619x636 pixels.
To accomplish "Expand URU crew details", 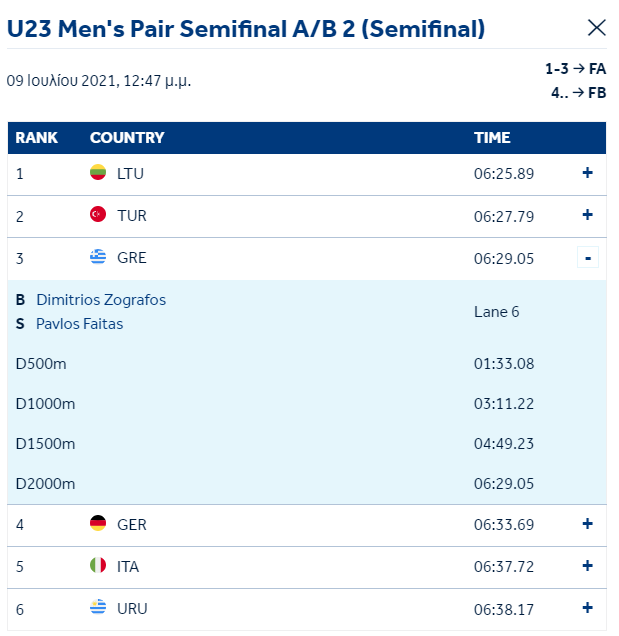I will [x=587, y=608].
